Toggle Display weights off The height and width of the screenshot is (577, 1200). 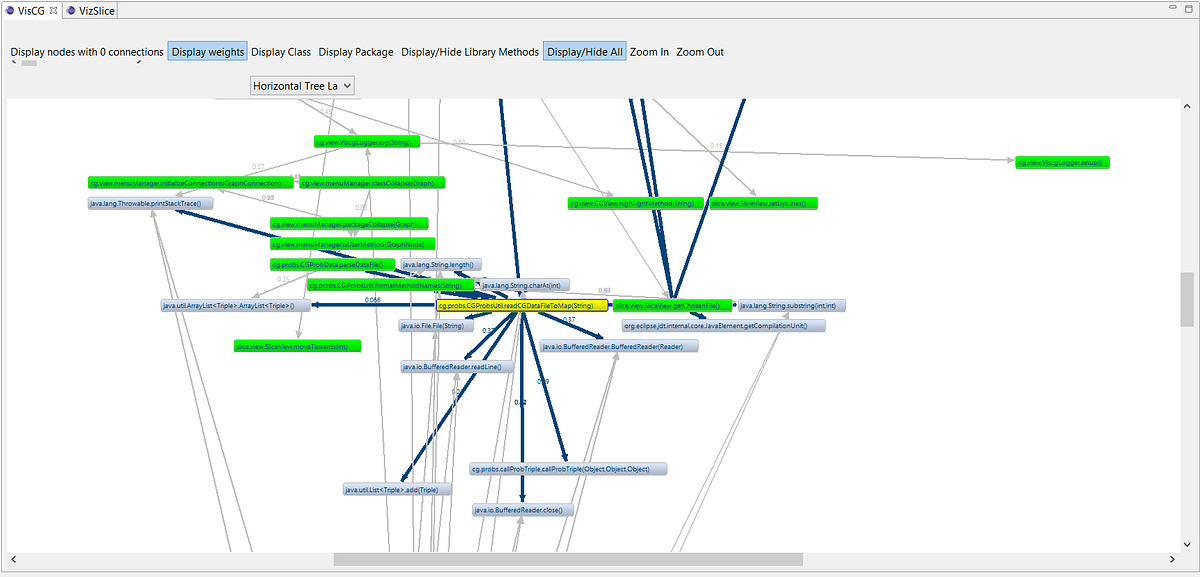tap(206, 51)
